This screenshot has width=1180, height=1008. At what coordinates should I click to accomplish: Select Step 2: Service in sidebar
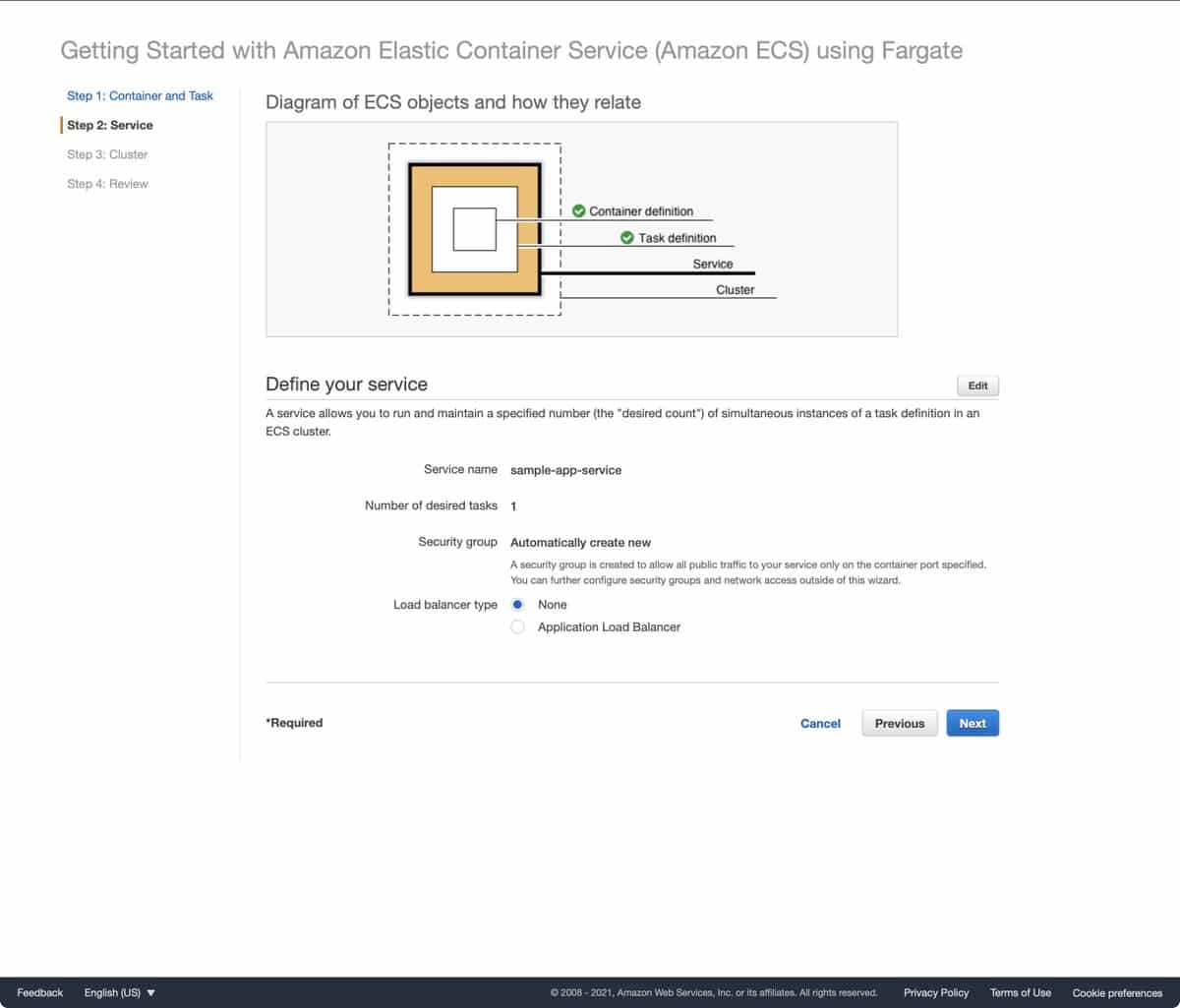pos(110,125)
